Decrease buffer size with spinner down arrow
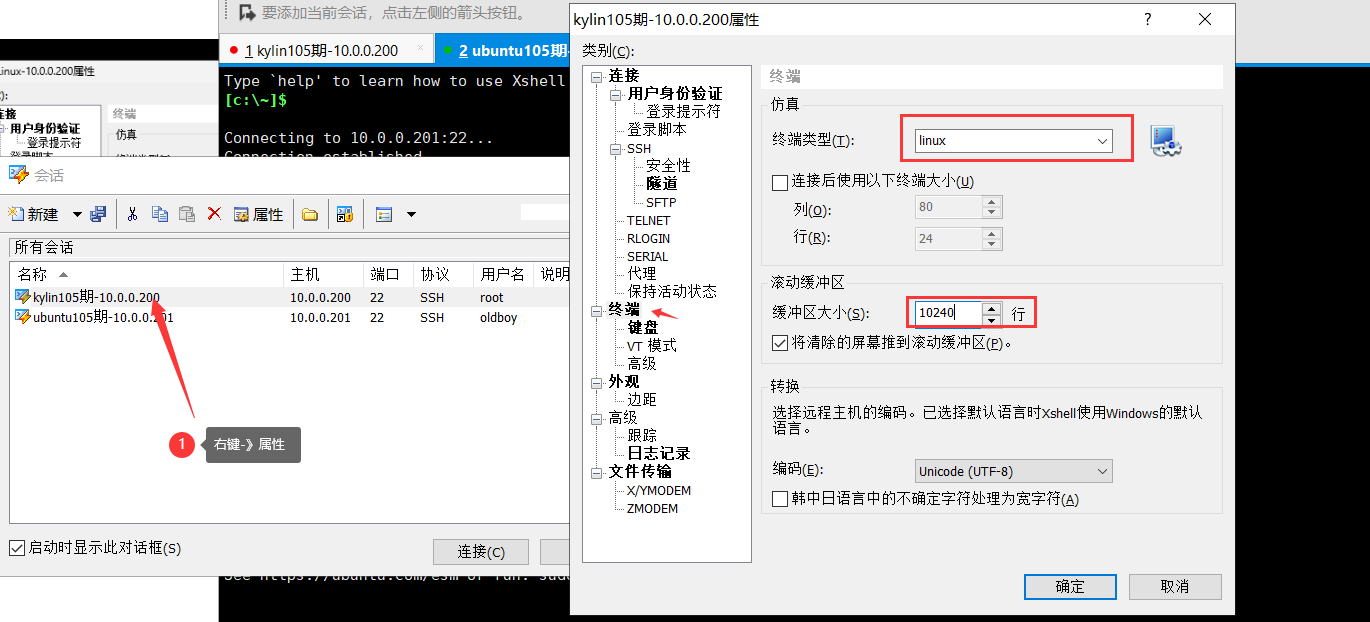The width and height of the screenshot is (1370, 622). 991,319
